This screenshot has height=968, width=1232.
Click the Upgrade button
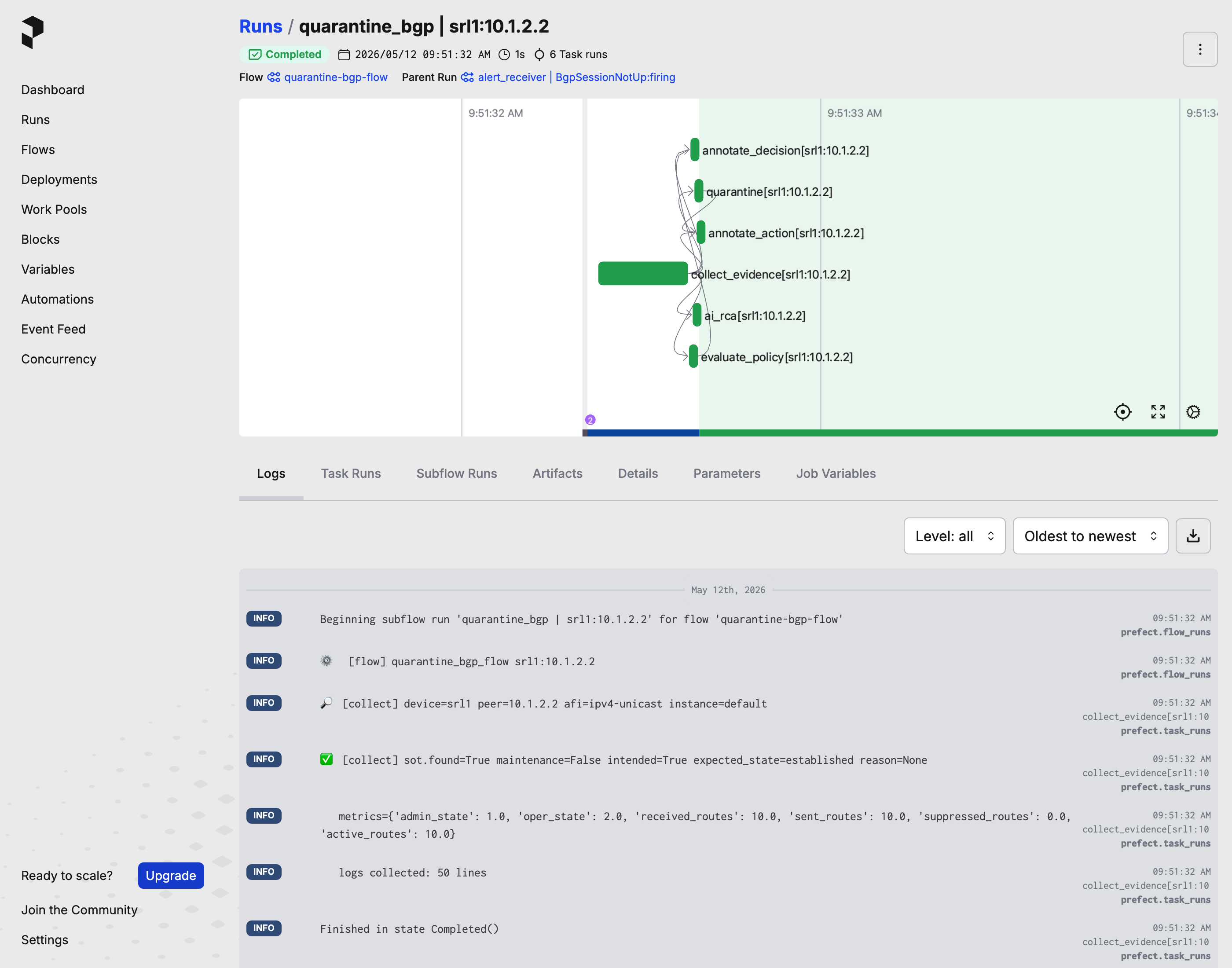point(171,875)
